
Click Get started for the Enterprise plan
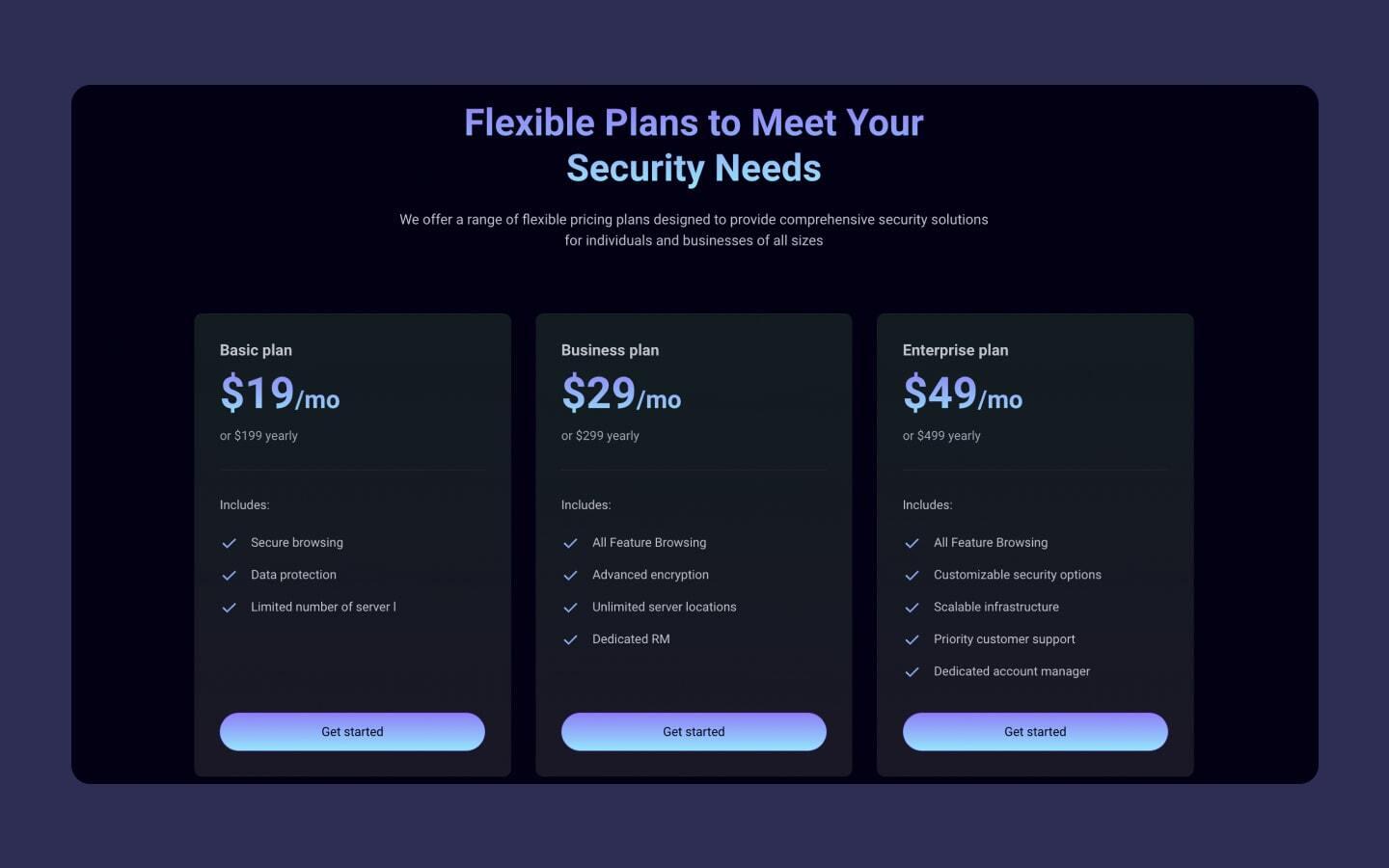click(x=1035, y=731)
